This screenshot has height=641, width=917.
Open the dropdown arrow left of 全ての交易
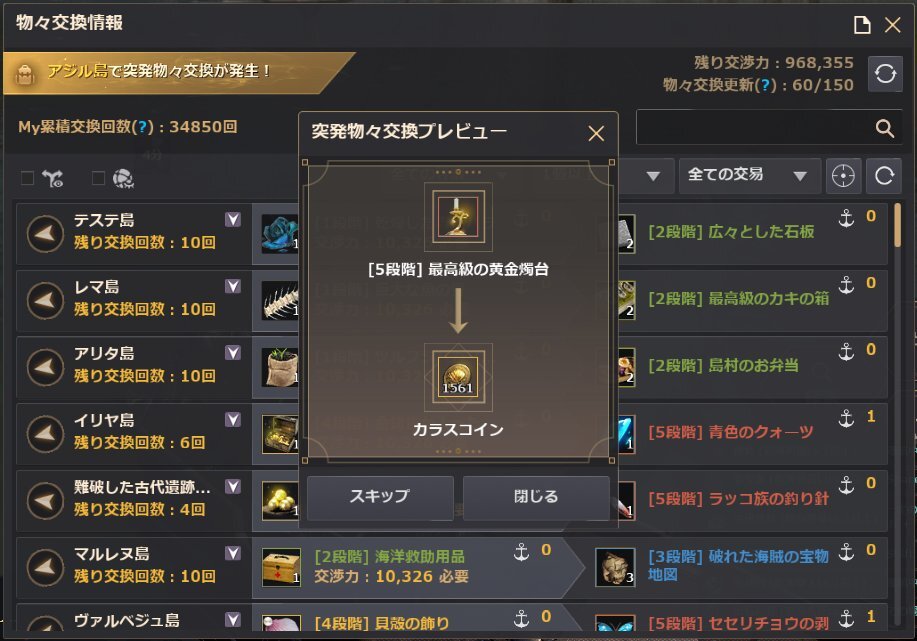653,175
